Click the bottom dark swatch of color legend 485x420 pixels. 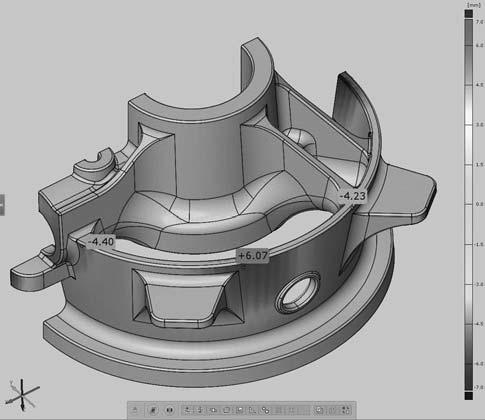click(x=469, y=396)
